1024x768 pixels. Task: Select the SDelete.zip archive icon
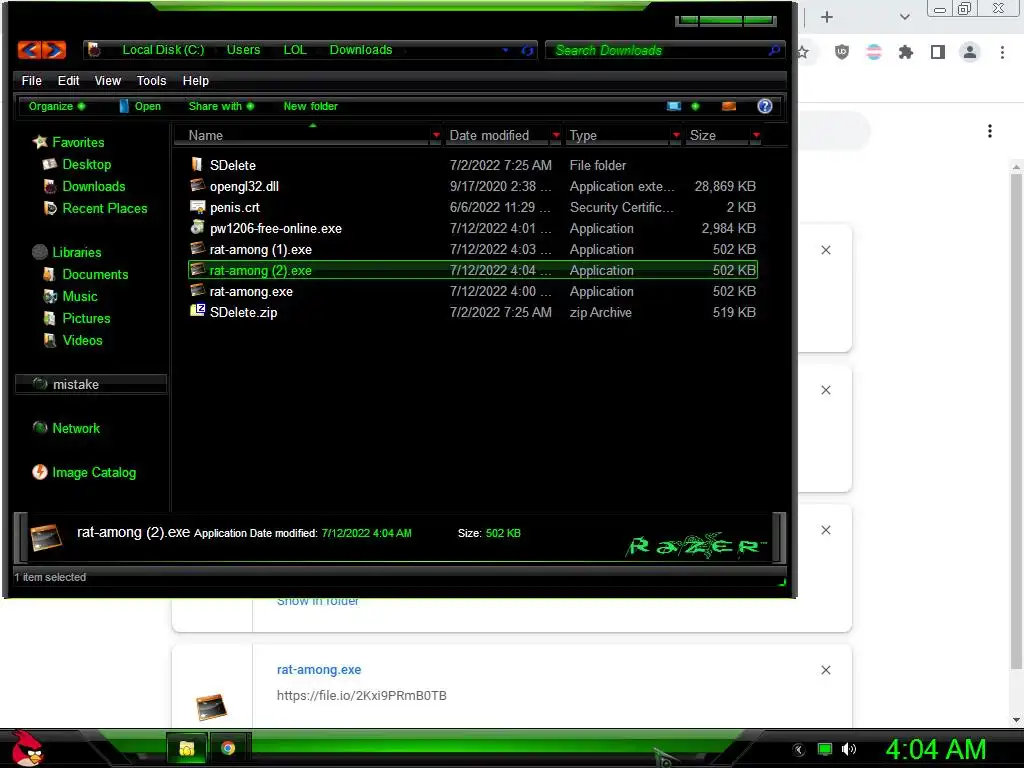click(197, 312)
